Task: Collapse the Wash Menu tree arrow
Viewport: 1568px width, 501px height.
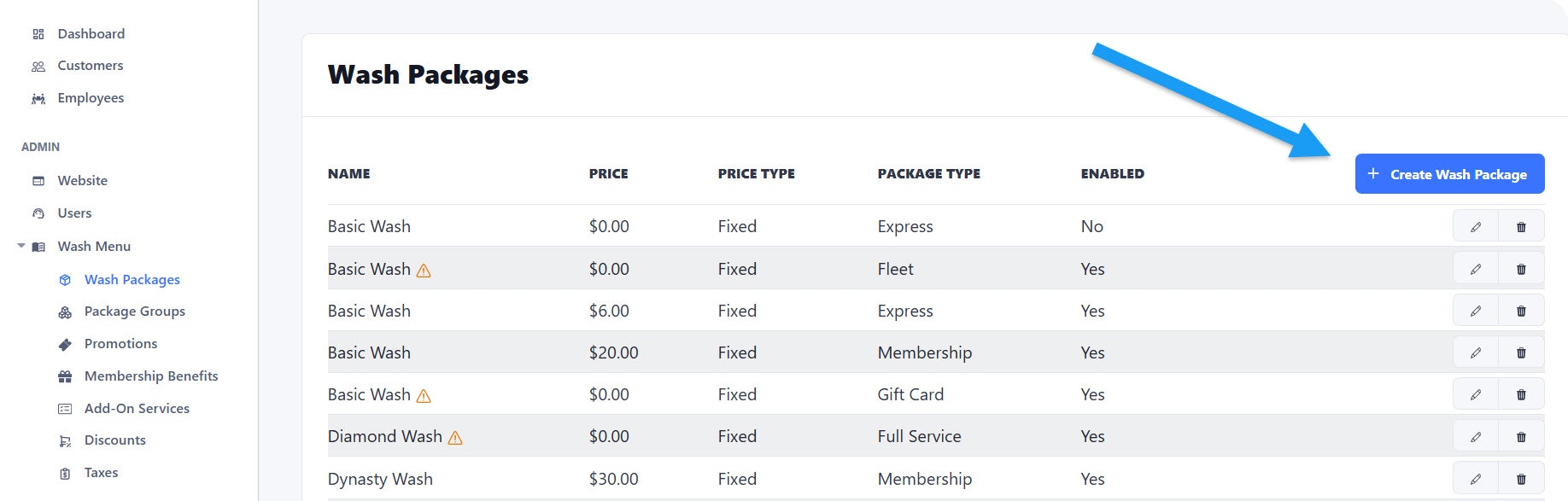Action: (21, 246)
